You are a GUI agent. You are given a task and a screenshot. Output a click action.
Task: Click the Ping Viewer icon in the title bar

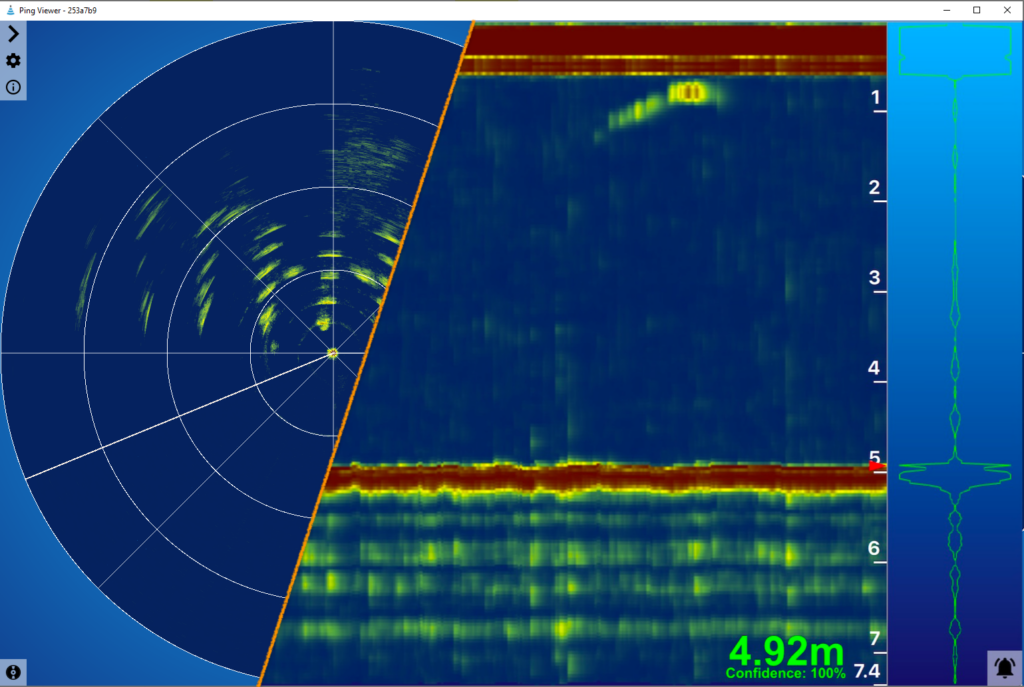click(x=9, y=9)
